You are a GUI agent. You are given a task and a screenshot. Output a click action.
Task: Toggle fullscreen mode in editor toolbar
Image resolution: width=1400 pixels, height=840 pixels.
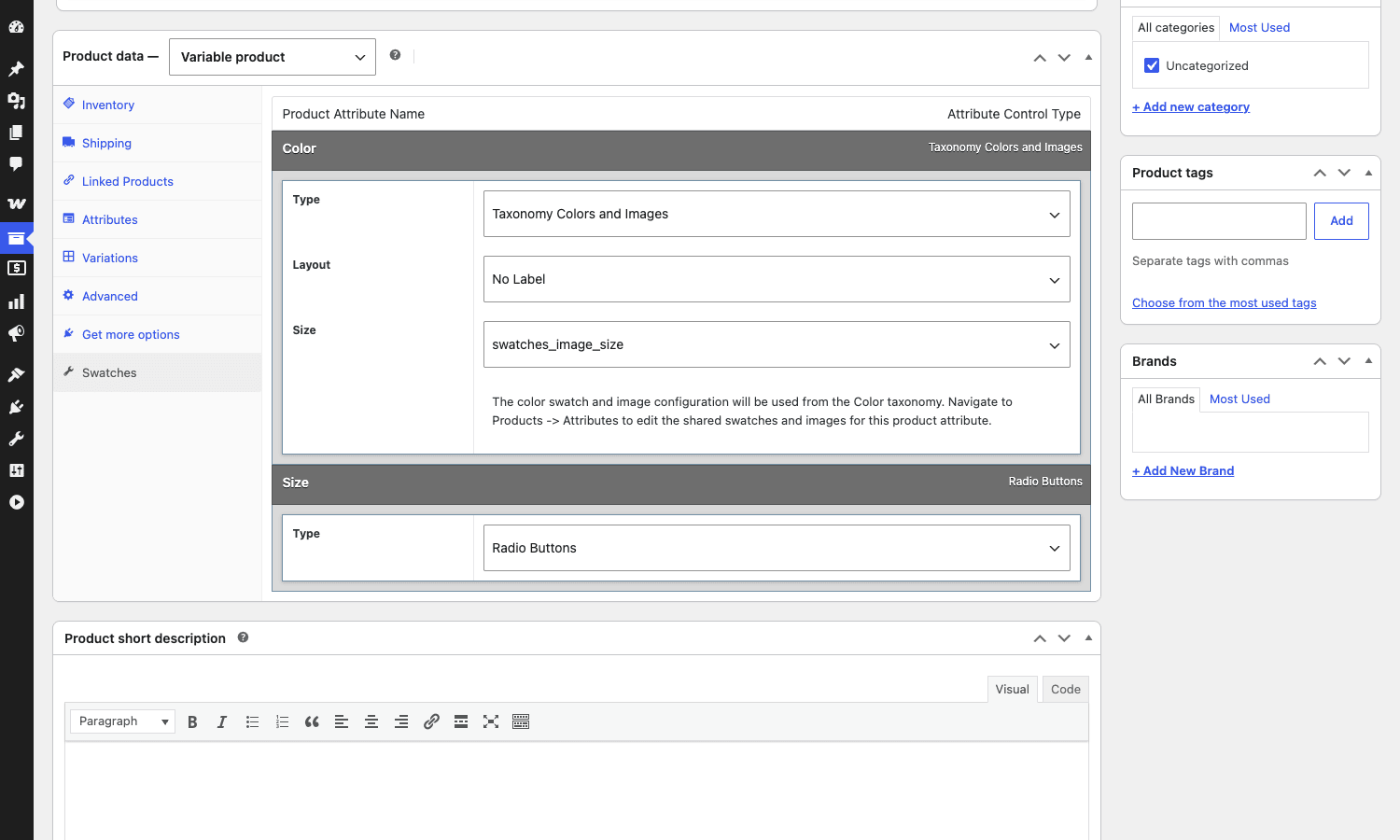tap(491, 721)
